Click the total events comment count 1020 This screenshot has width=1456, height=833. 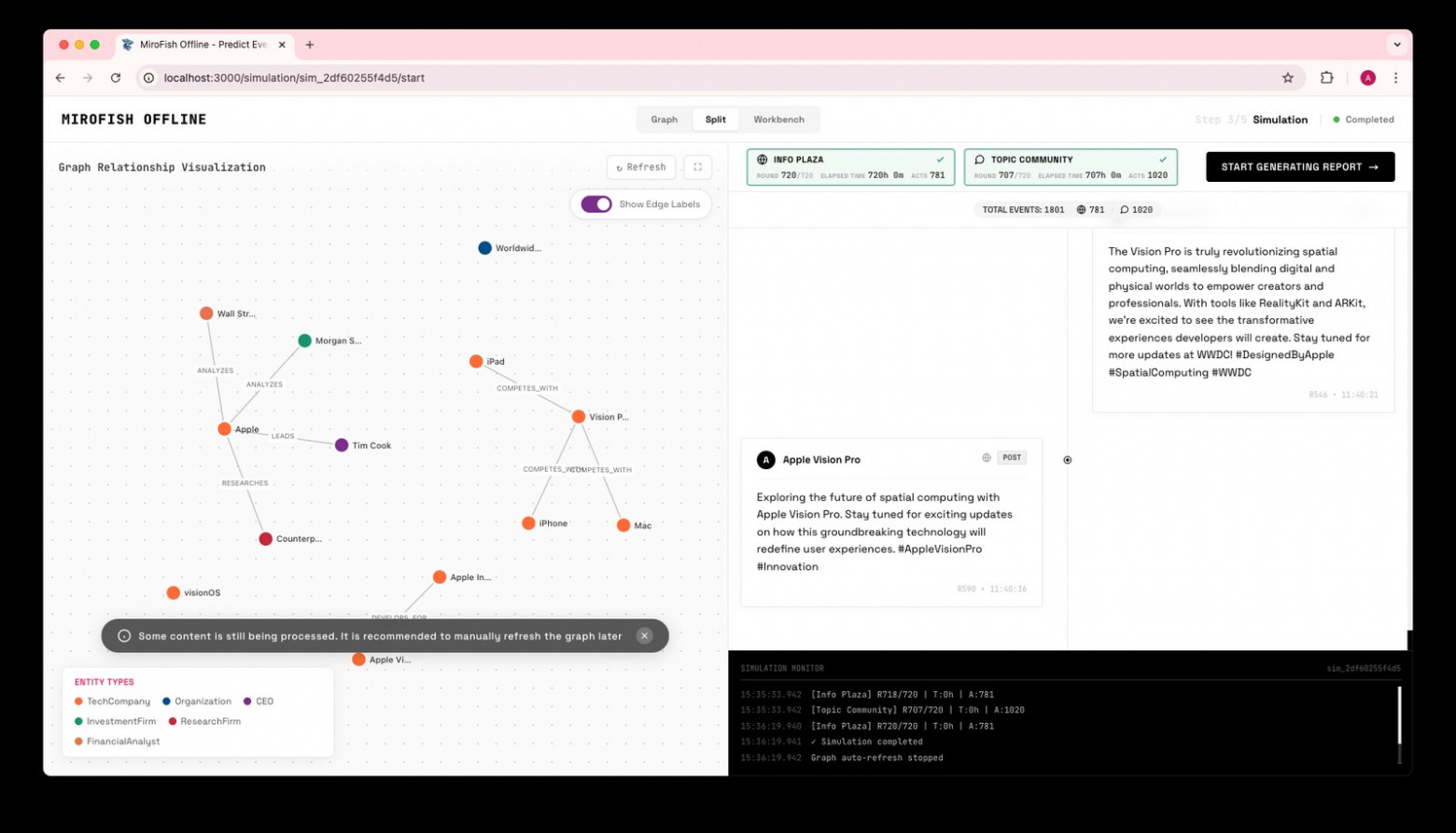pyautogui.click(x=1137, y=210)
